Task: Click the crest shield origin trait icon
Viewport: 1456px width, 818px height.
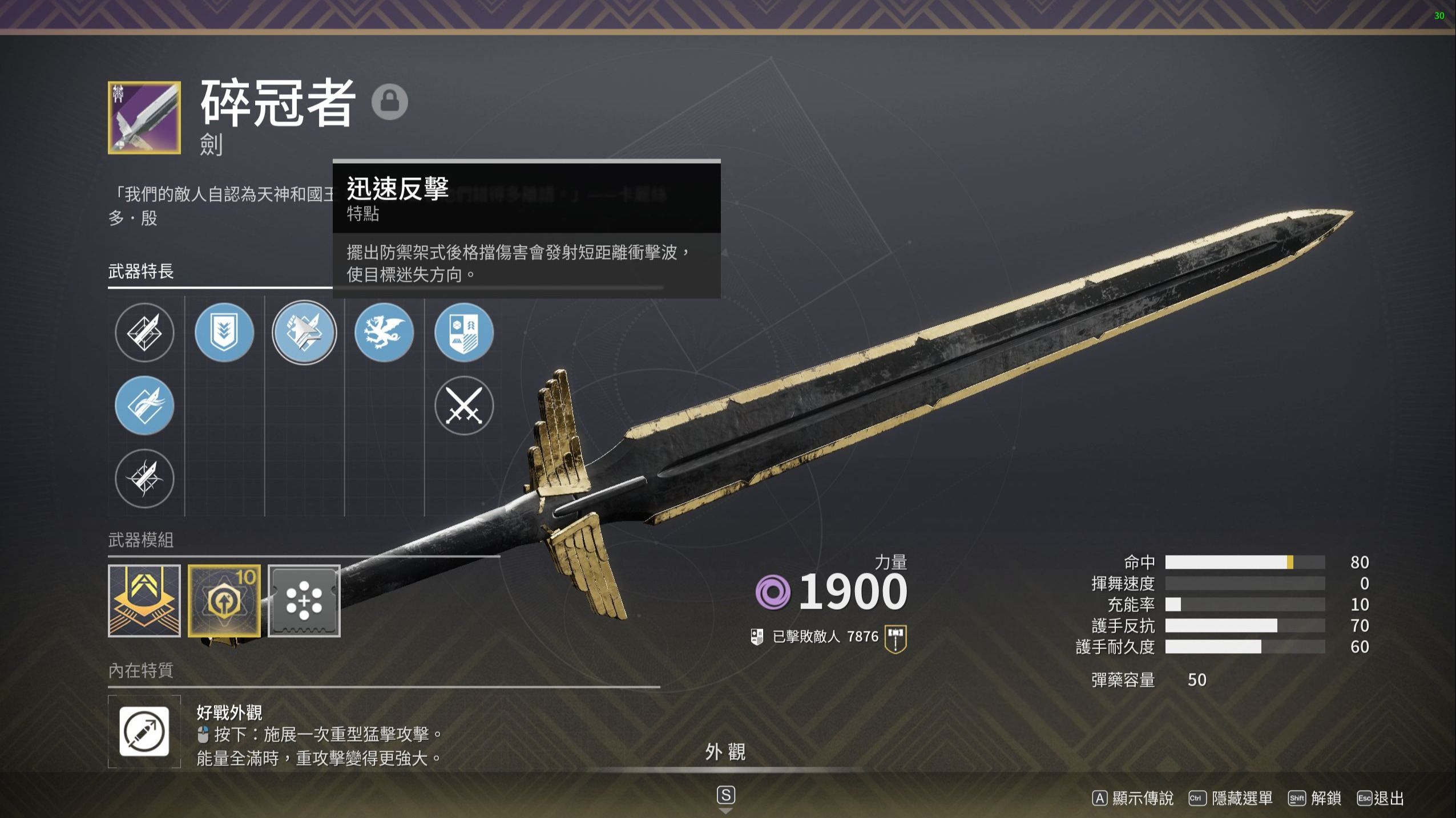Action: click(464, 333)
